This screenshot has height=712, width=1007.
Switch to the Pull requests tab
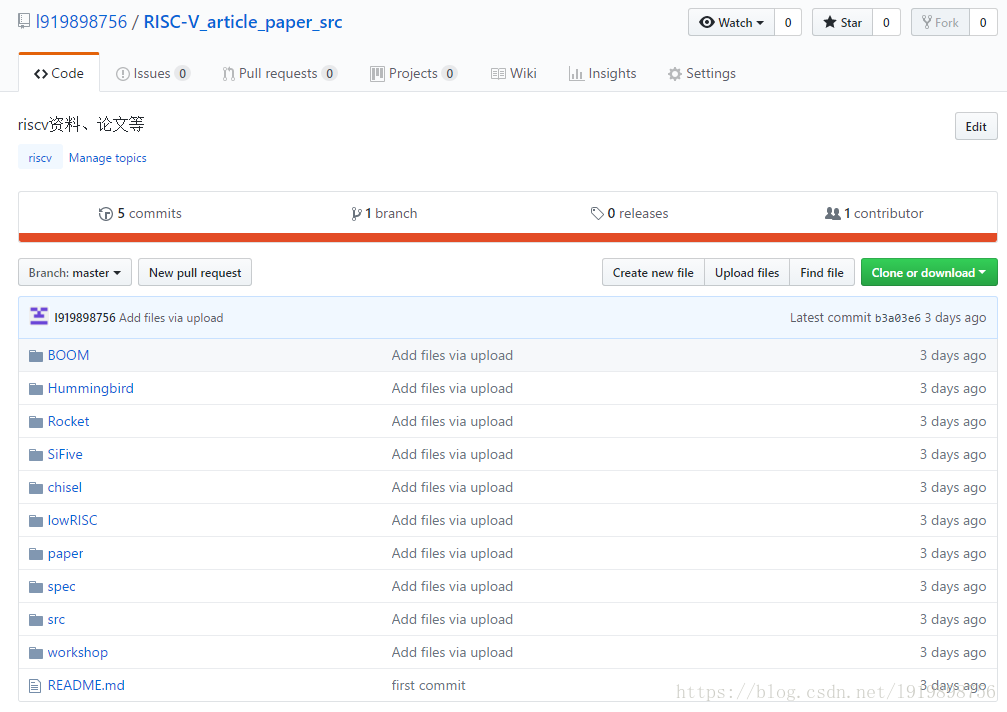[x=279, y=73]
